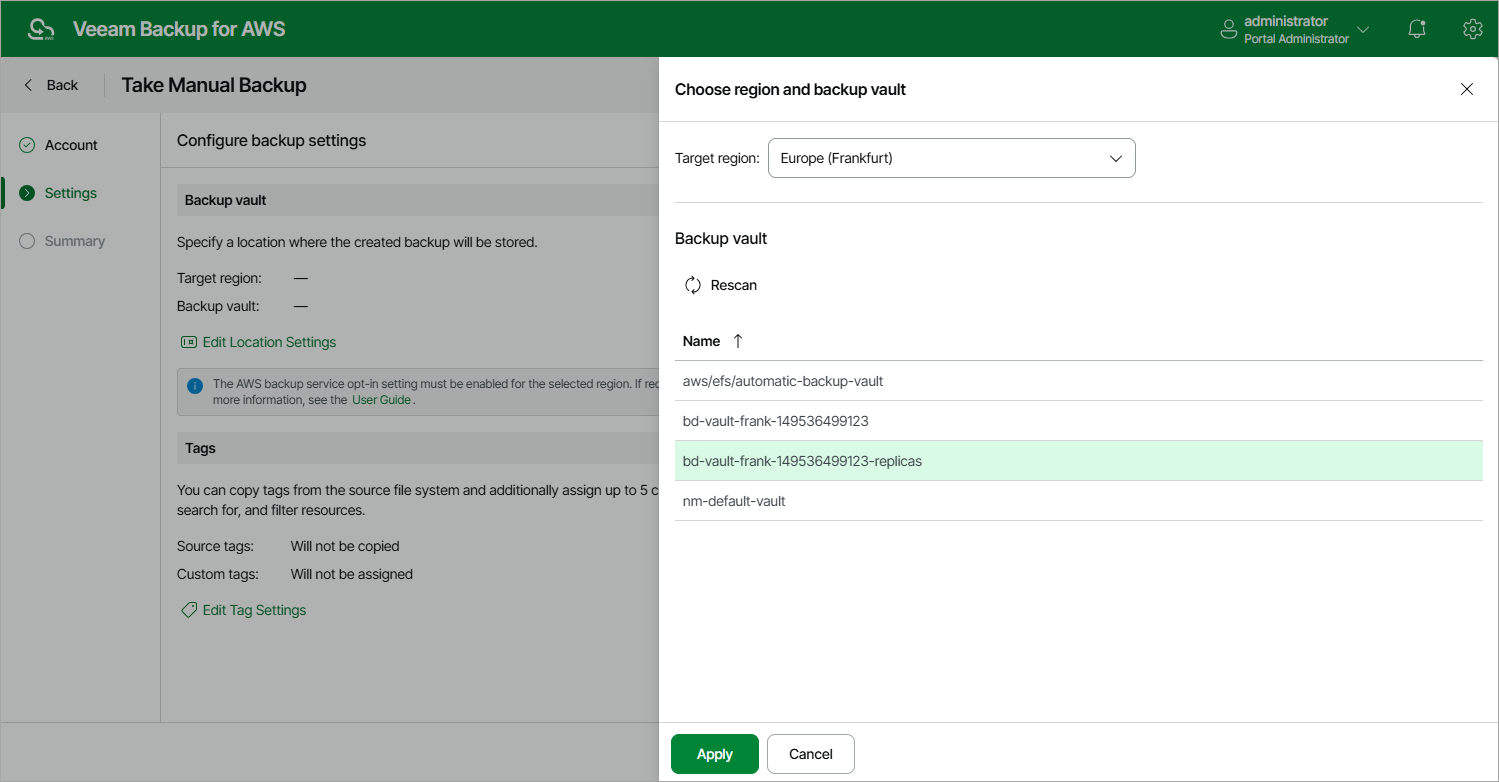Open the User Guide link
The height and width of the screenshot is (782, 1499).
[x=381, y=400]
